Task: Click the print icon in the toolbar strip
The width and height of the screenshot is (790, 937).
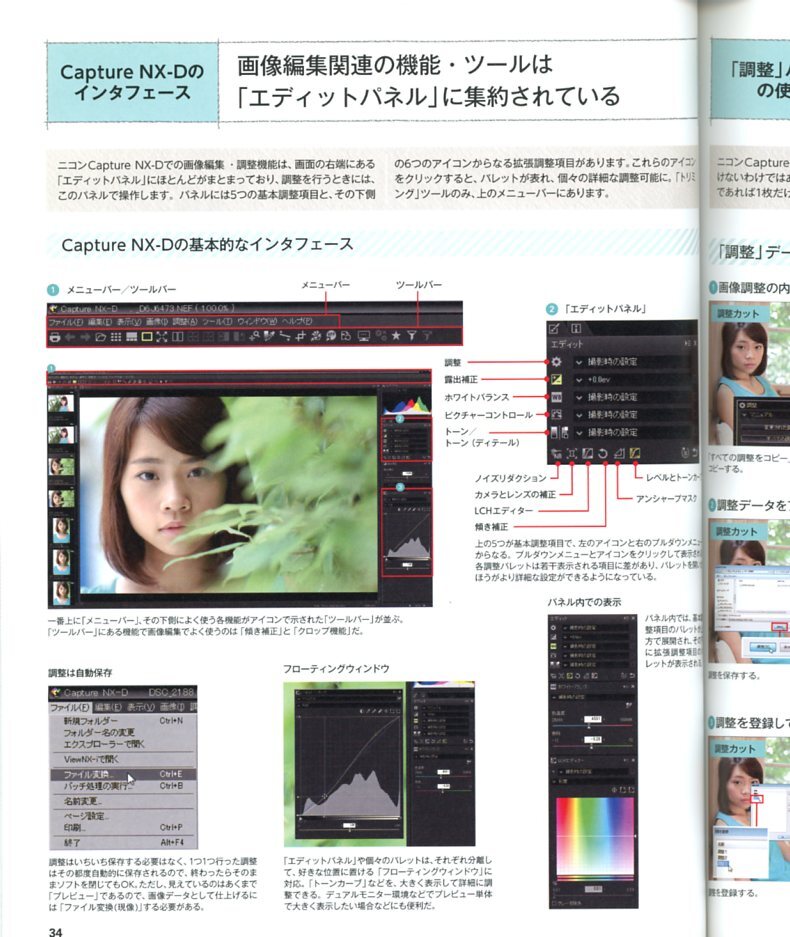Action: (x=55, y=337)
